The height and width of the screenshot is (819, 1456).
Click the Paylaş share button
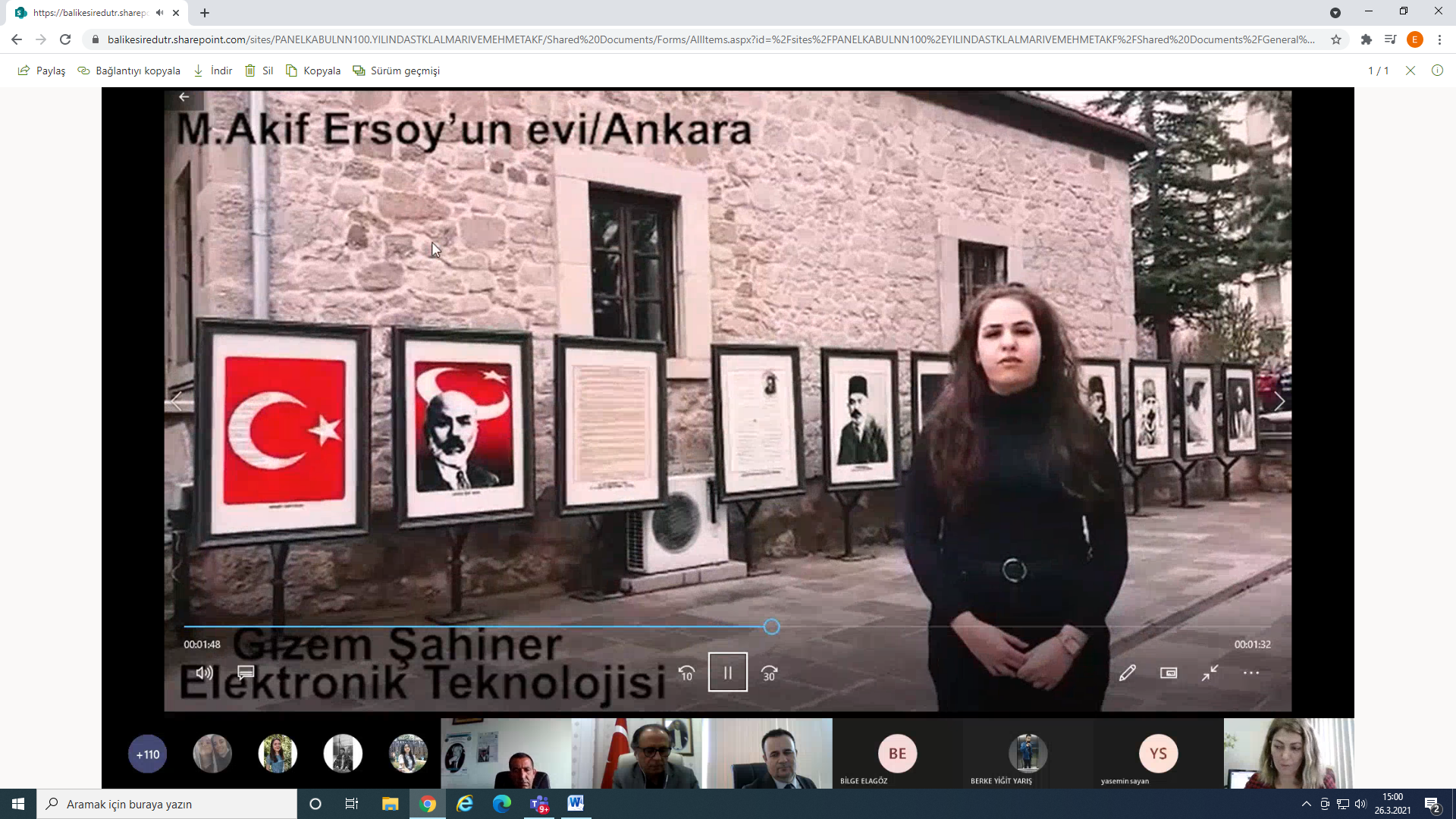click(x=42, y=71)
